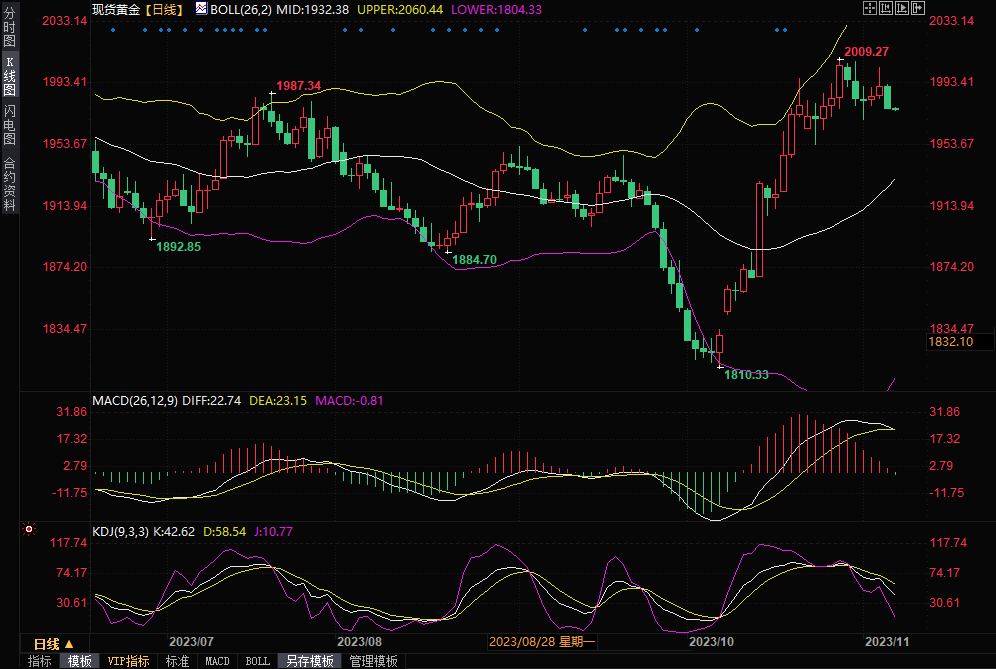Click the play-forward chart range icon
The image size is (996, 669).
(x=903, y=8)
